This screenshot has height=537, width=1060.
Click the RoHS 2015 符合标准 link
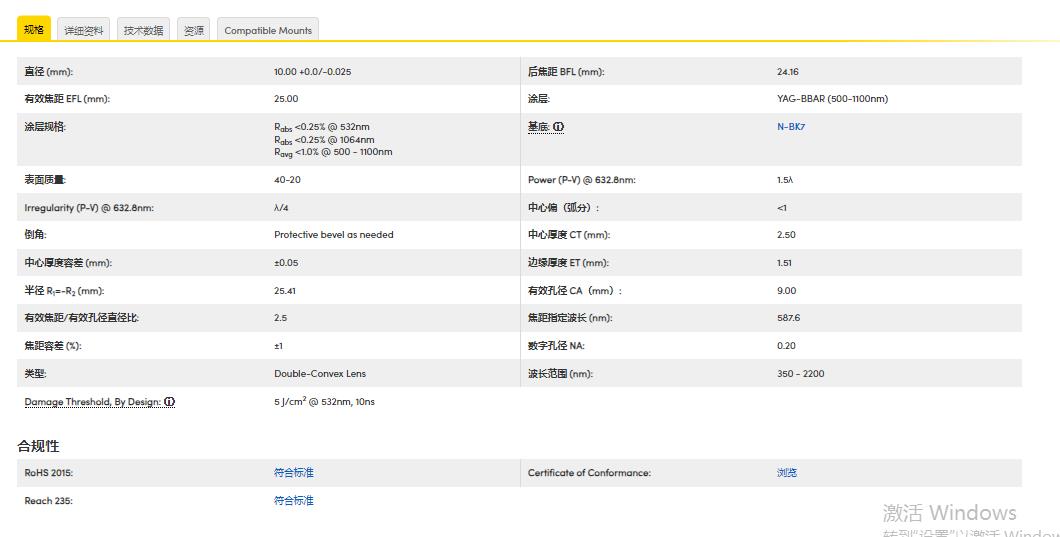293,473
